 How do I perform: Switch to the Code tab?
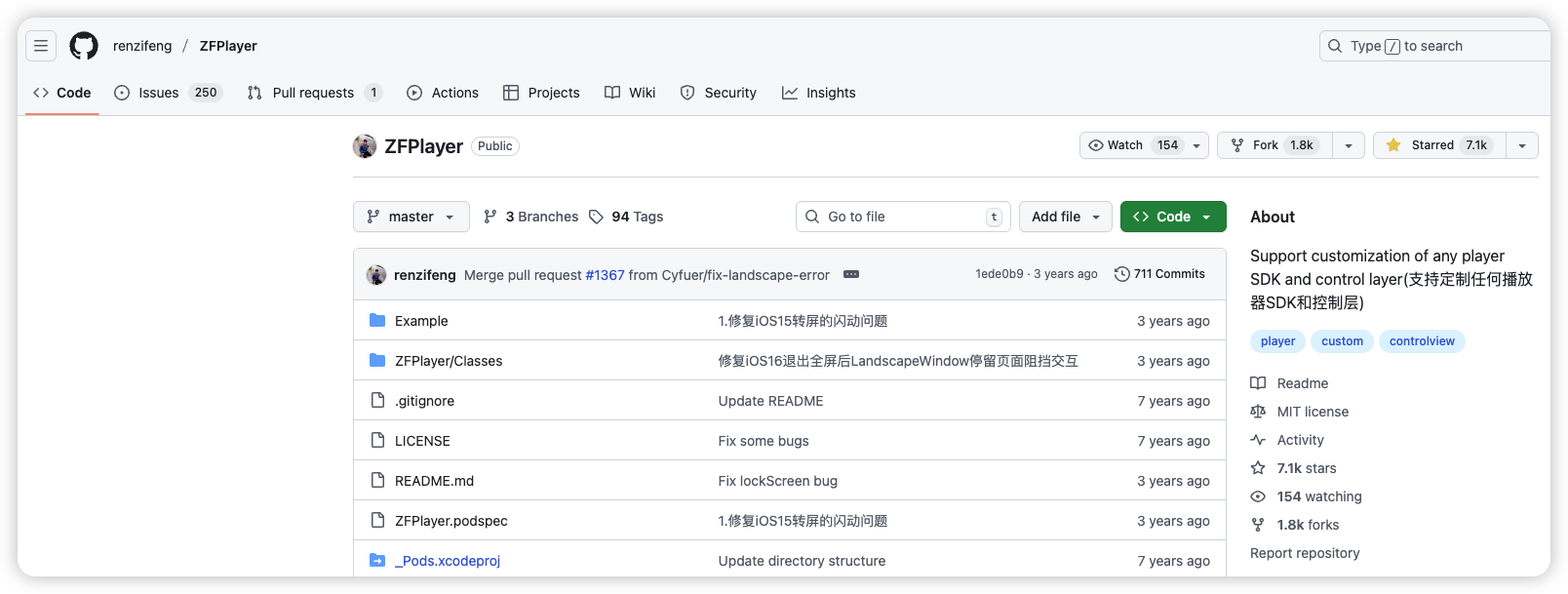62,93
